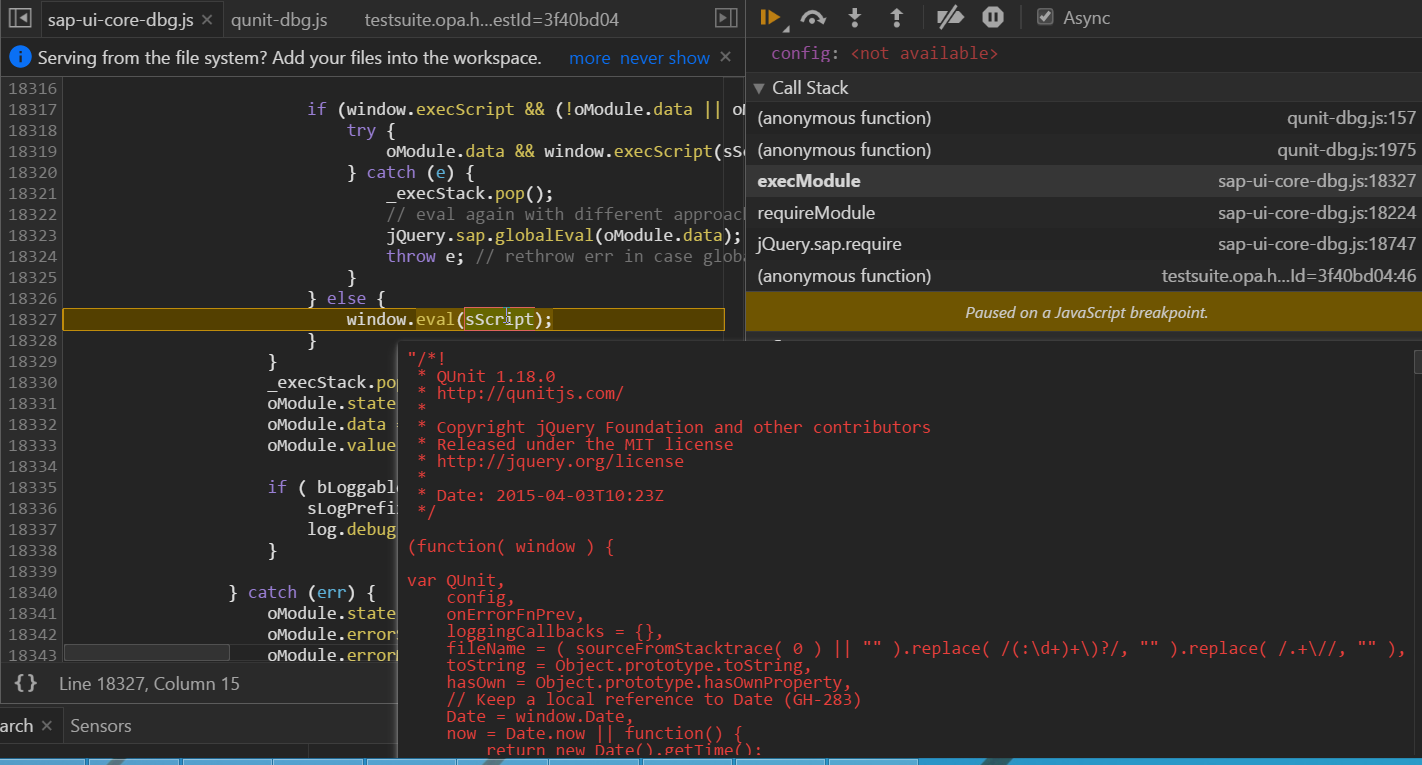This screenshot has height=765, width=1422.
Task: Toggle the Async checkbox
Action: pyautogui.click(x=1045, y=17)
